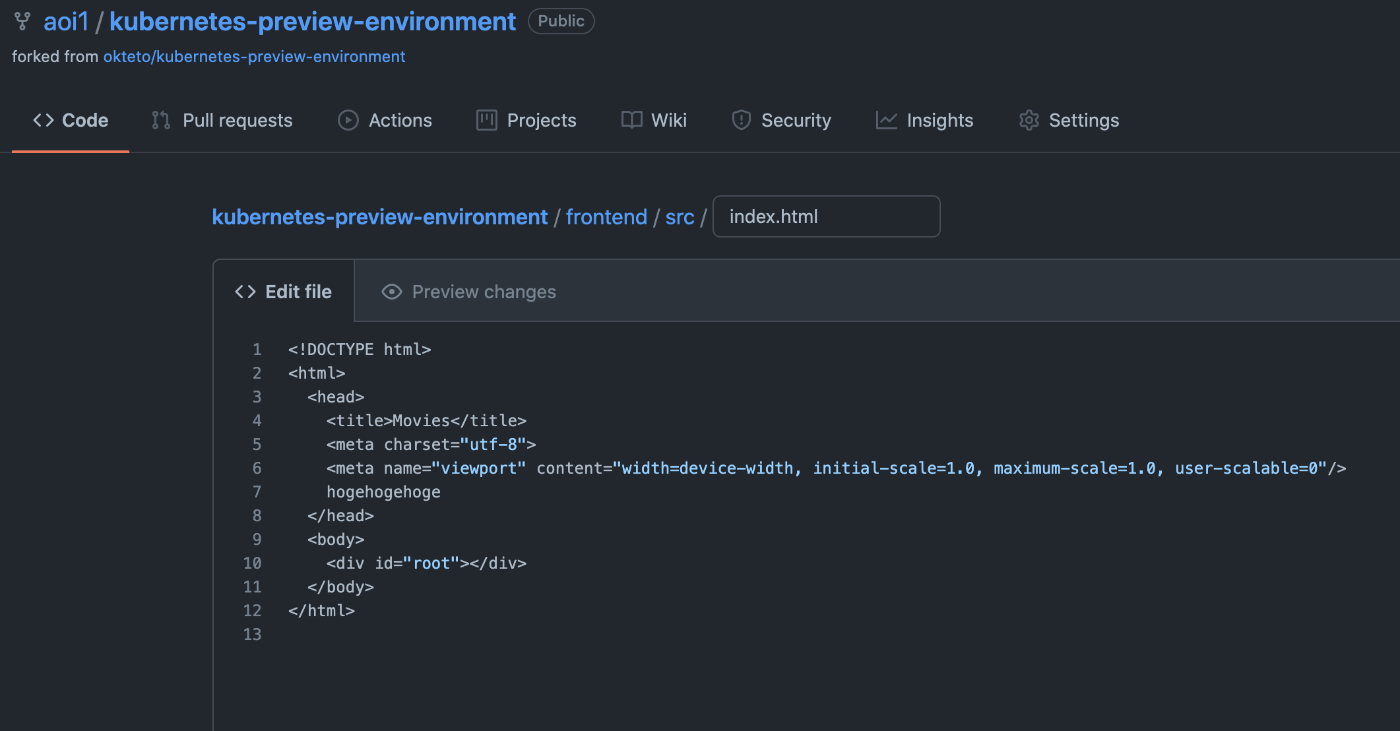1400x731 pixels.
Task: Click the closing head tag line
Action: 340,516
